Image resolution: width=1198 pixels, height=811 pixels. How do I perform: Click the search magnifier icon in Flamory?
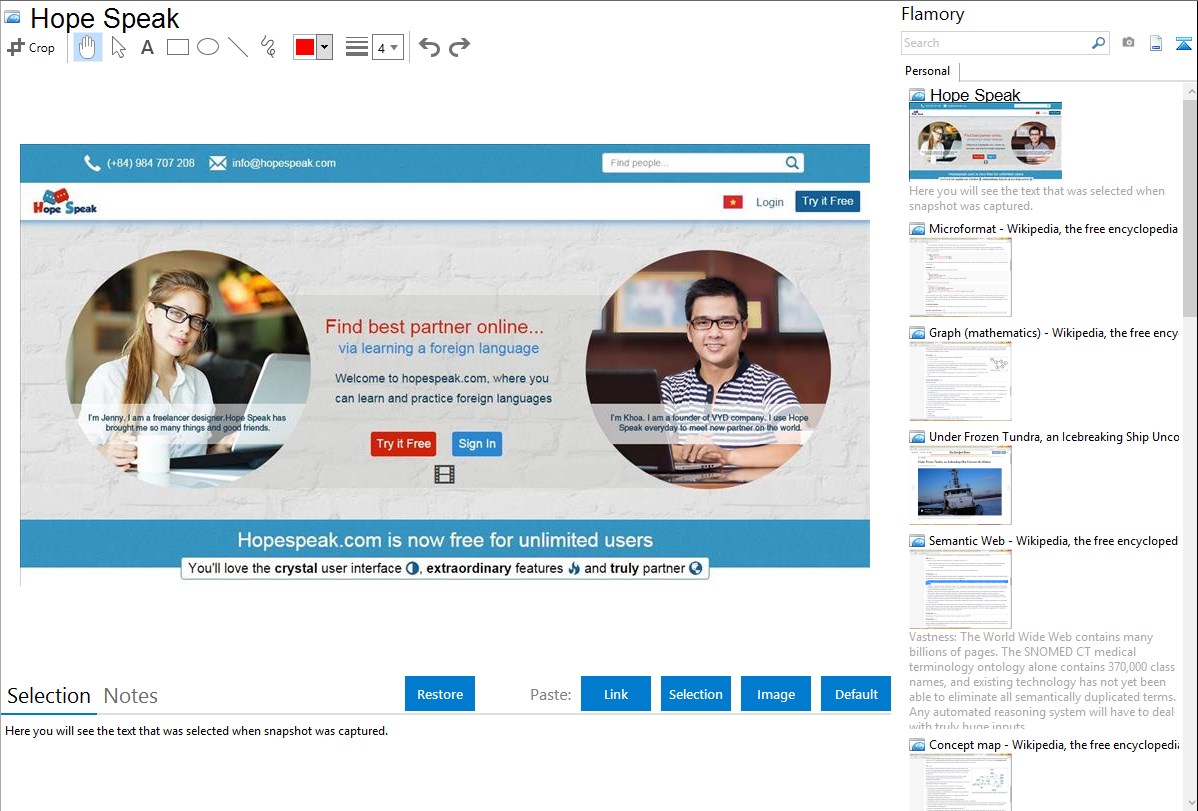coord(1099,43)
